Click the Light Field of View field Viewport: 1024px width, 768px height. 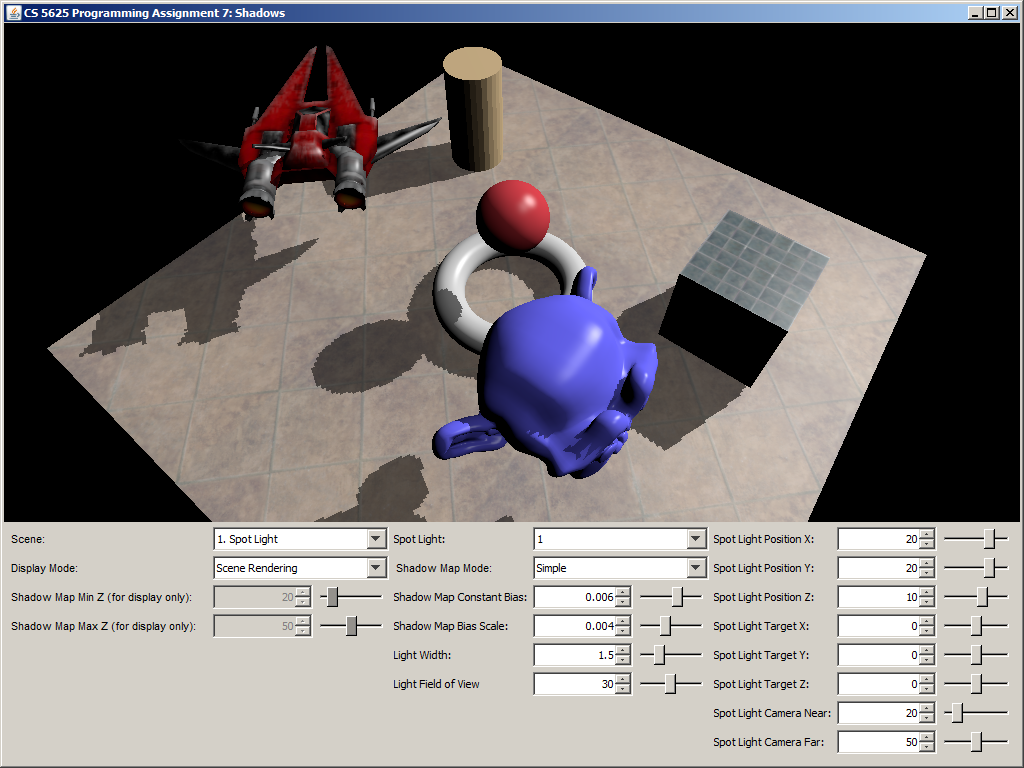point(574,684)
